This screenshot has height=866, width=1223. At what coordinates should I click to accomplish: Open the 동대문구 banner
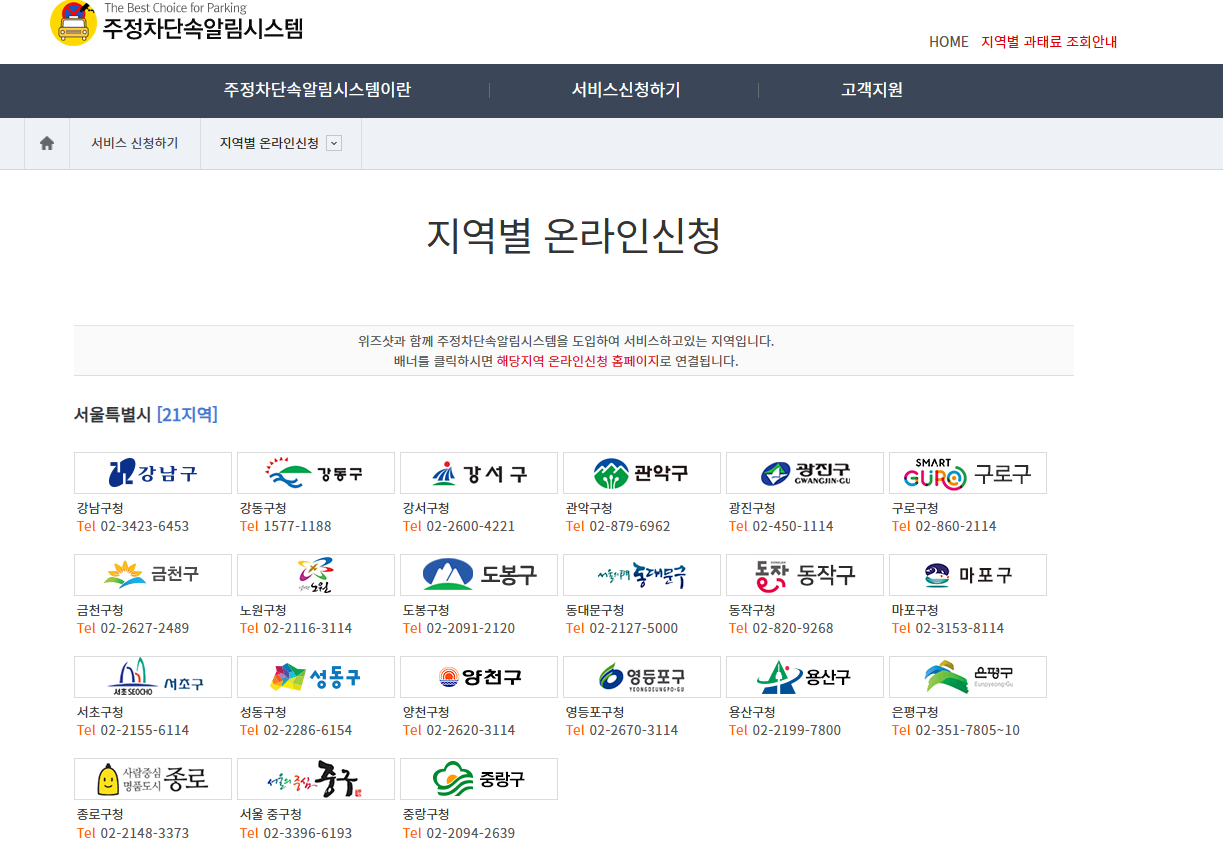(x=642, y=575)
